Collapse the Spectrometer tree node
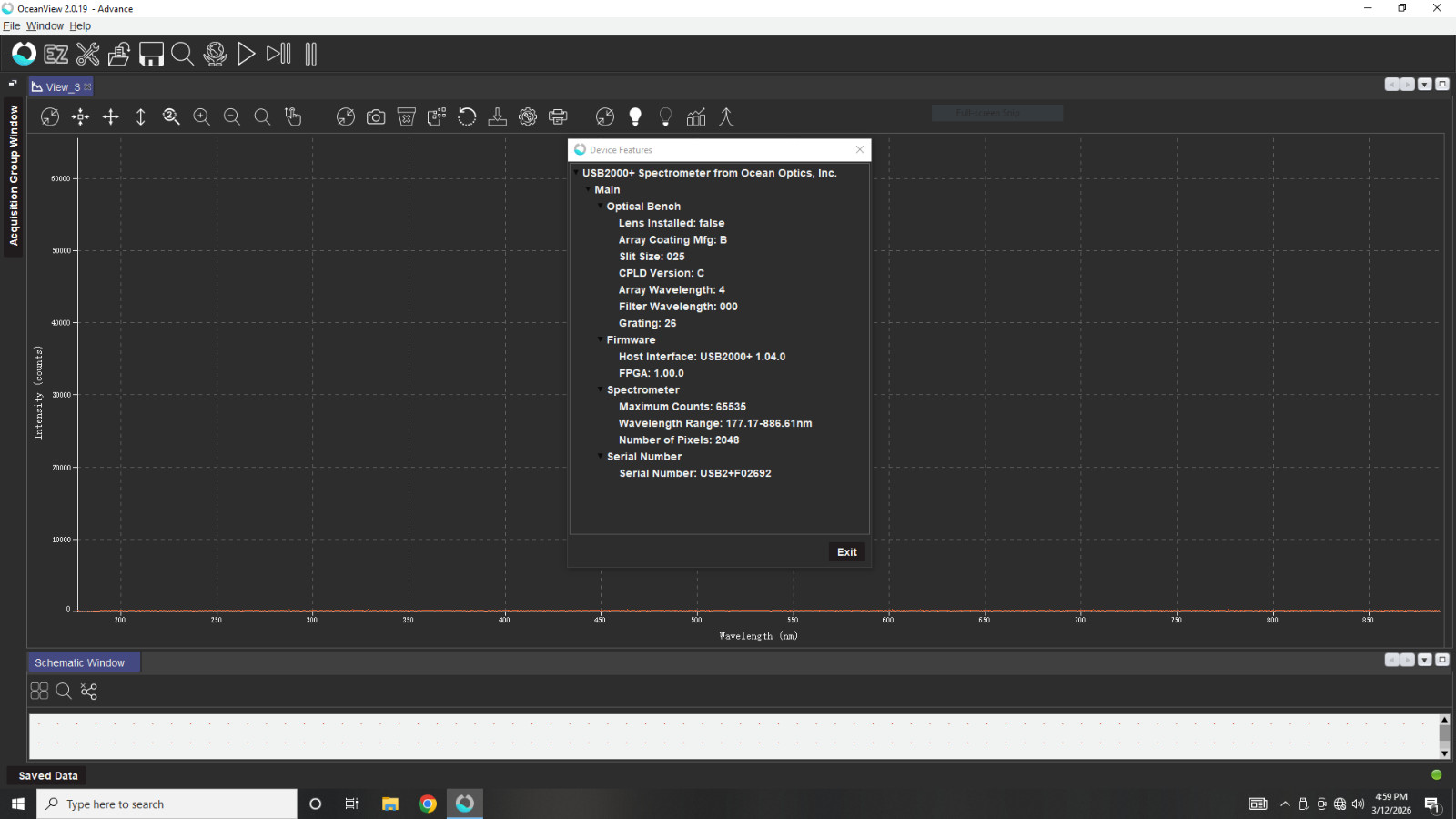 point(600,389)
